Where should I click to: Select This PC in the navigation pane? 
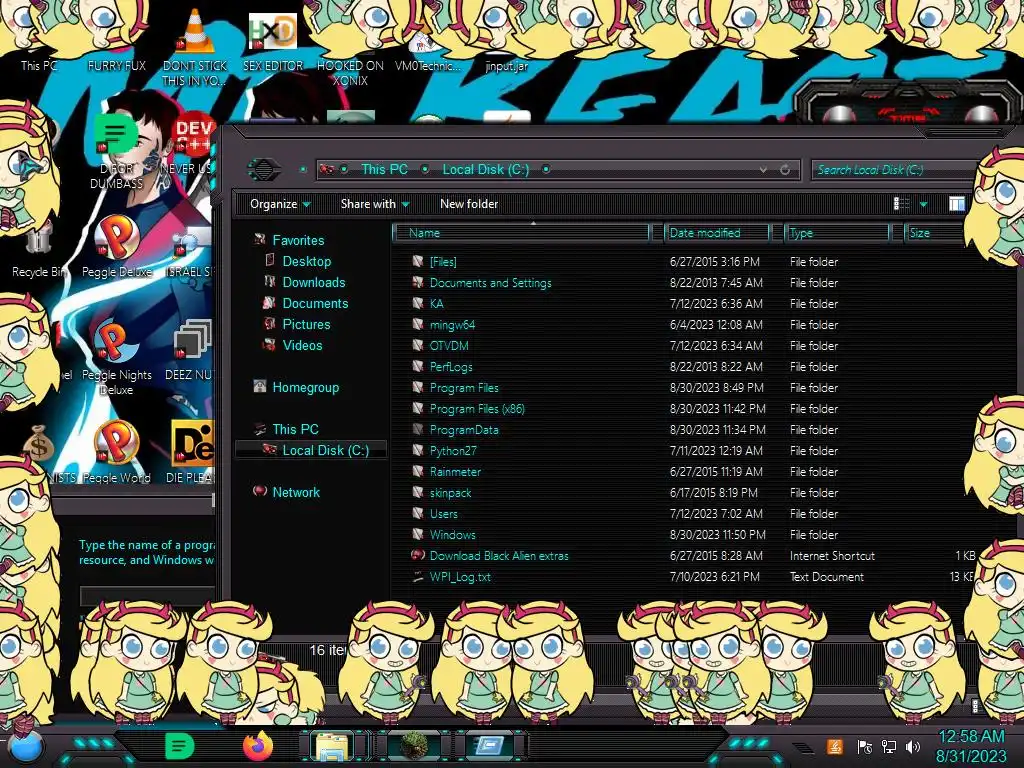tap(295, 429)
